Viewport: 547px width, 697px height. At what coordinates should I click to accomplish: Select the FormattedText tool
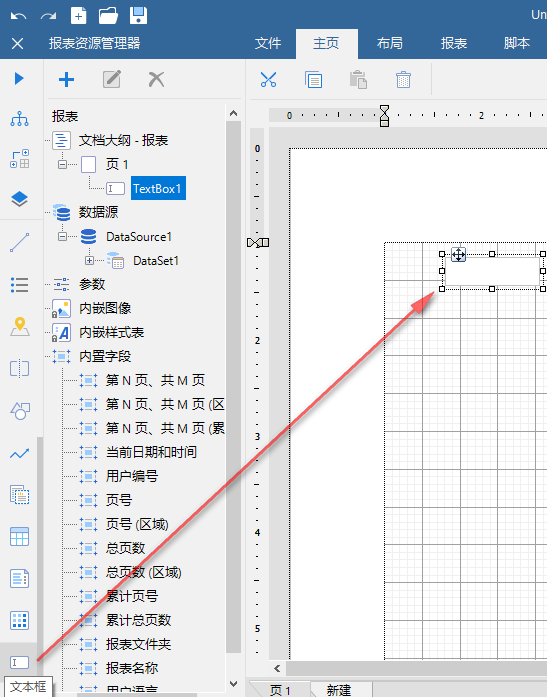tap(20, 578)
